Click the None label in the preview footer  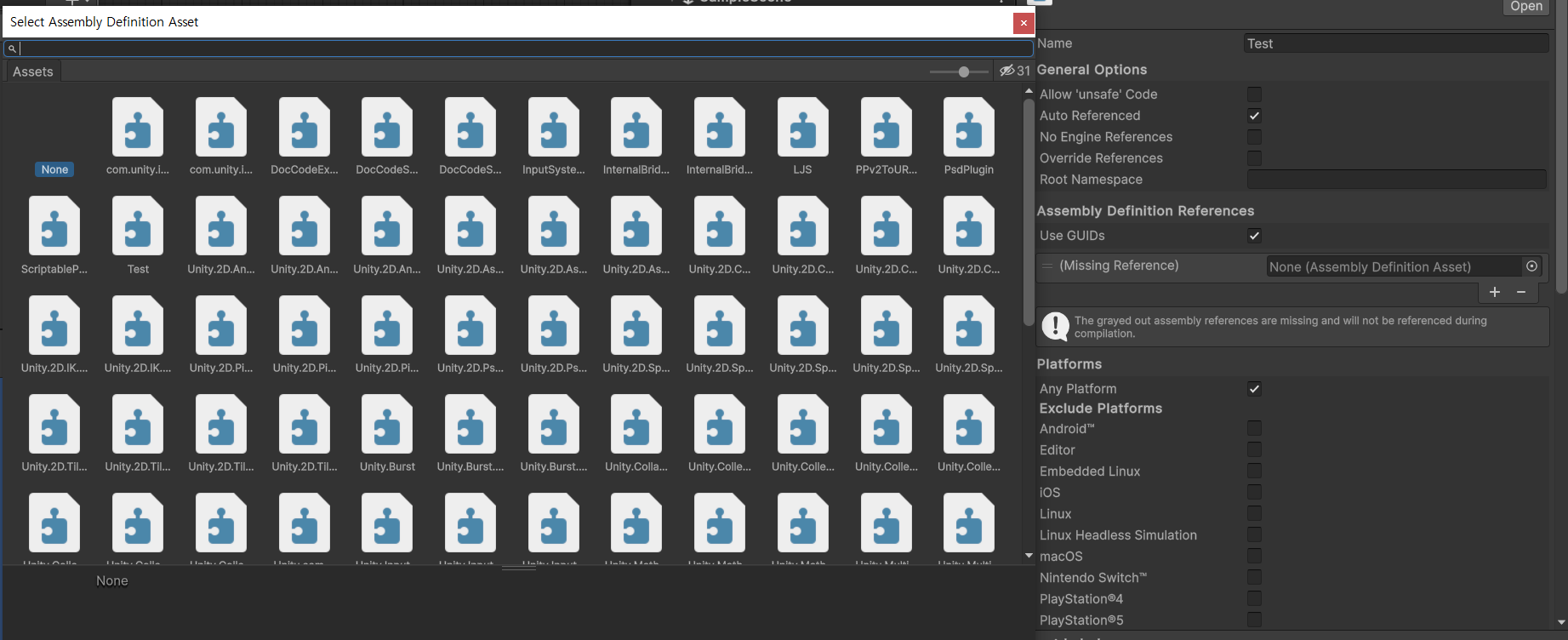(112, 581)
